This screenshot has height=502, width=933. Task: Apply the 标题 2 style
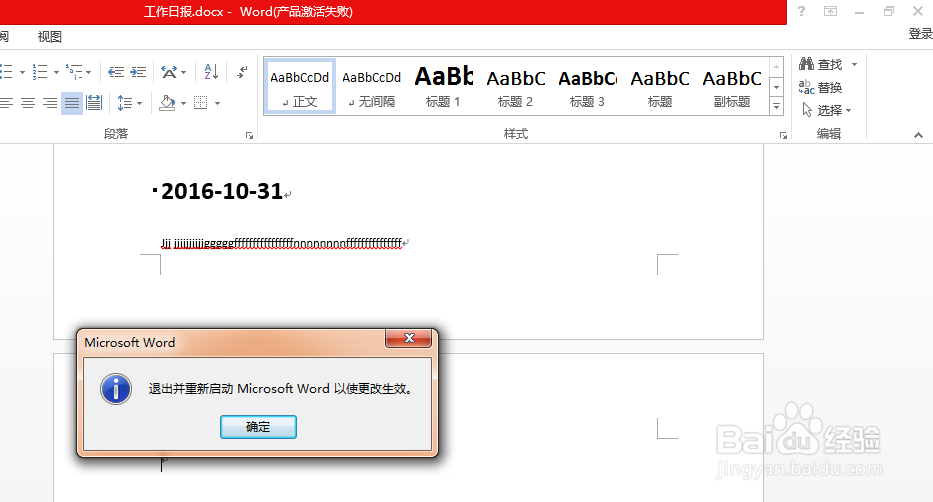pyautogui.click(x=515, y=86)
